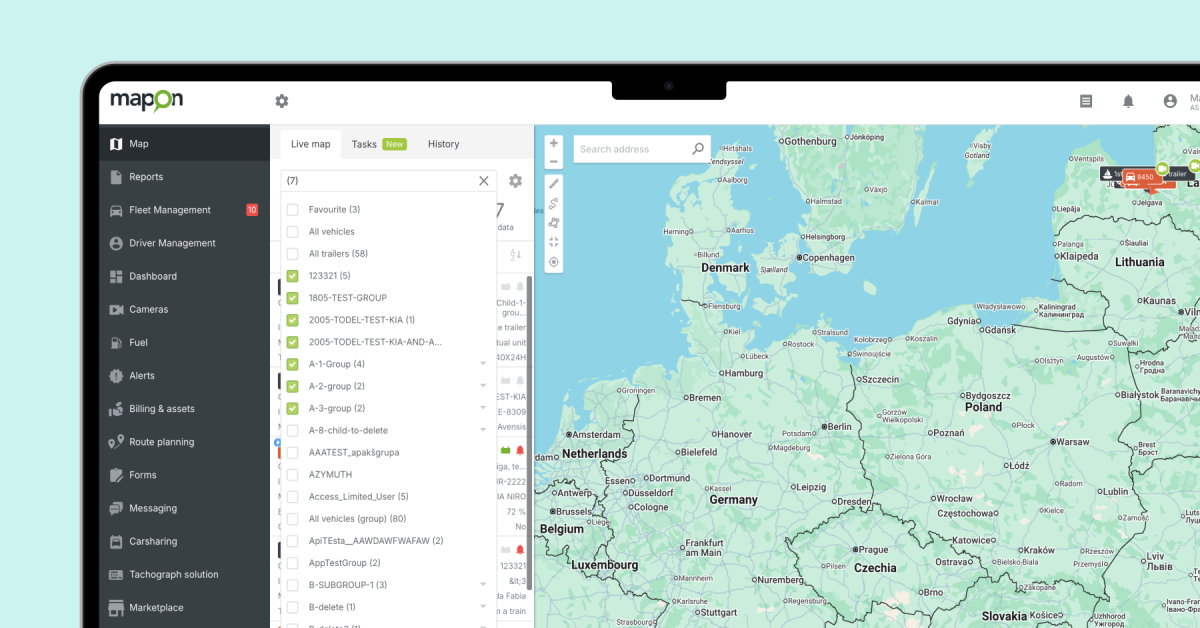
Task: Clear the group filter with X icon
Action: tap(484, 181)
